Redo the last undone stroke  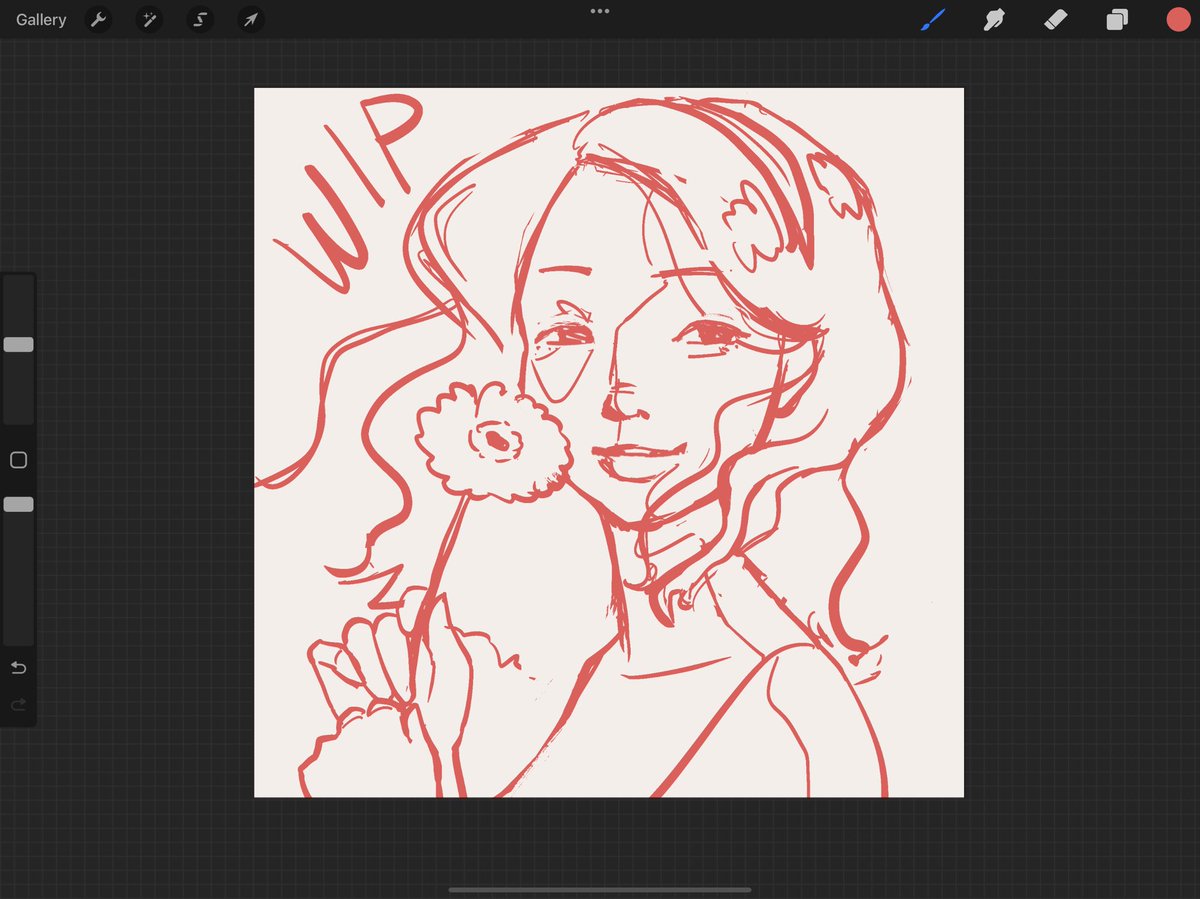[18, 705]
